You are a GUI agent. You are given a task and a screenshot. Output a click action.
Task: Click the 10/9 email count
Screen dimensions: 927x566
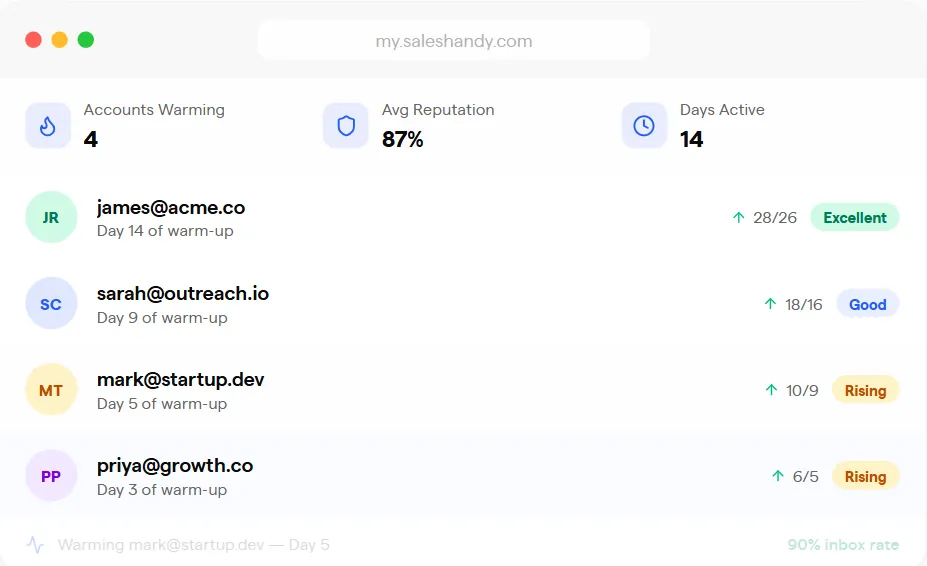click(x=802, y=390)
